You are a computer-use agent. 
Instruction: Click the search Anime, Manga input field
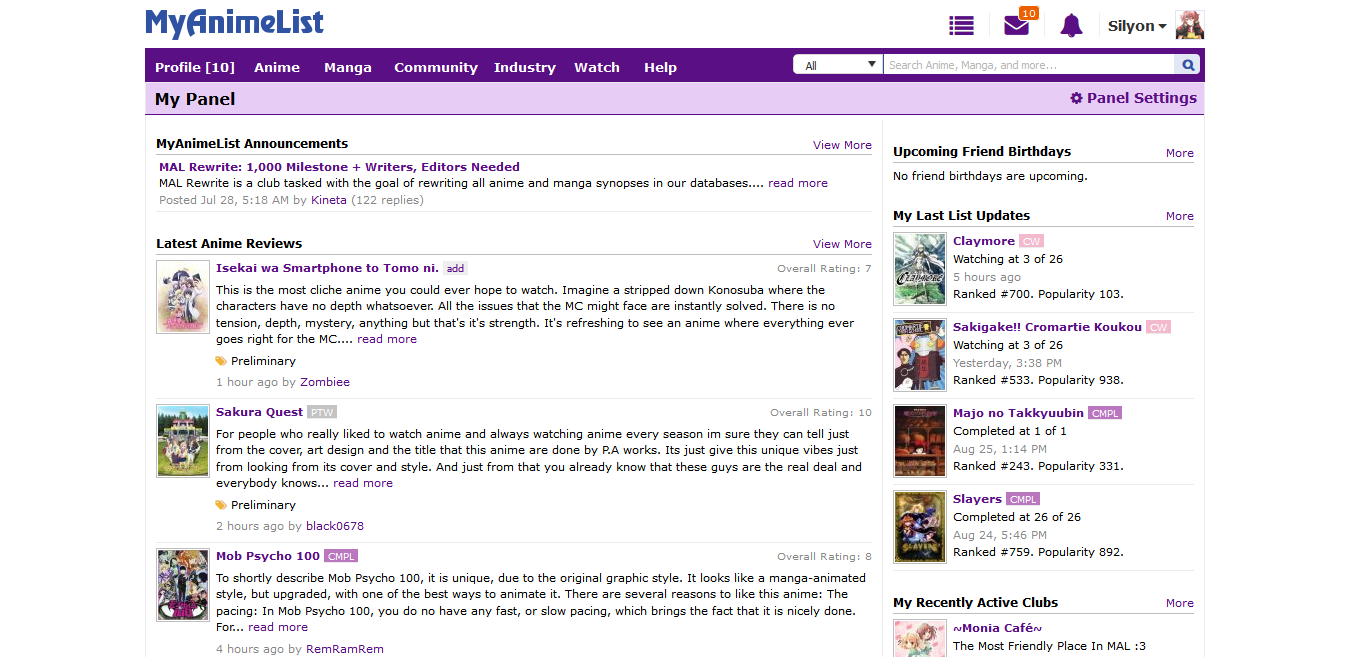[x=1029, y=65]
